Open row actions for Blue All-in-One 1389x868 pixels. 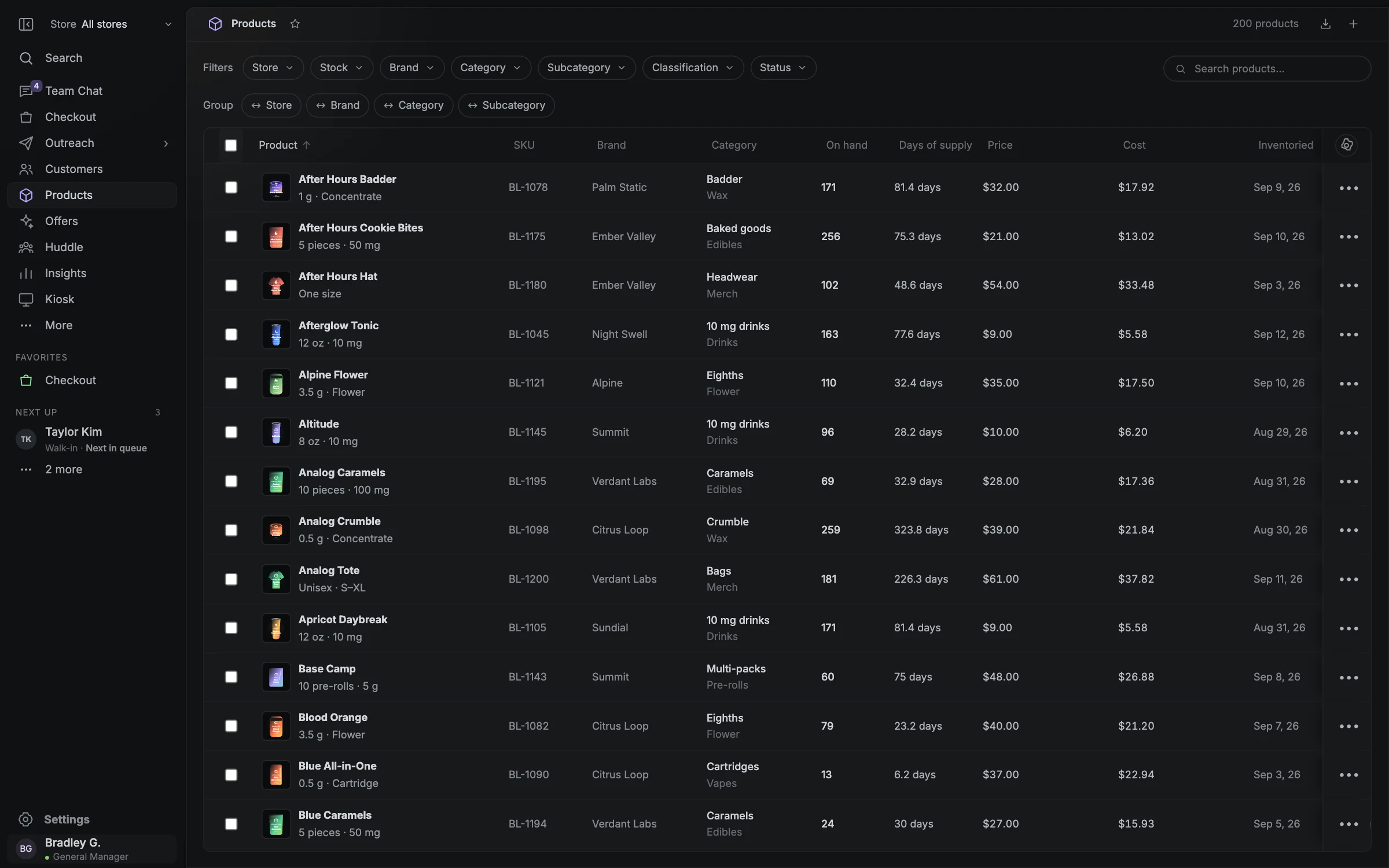pyautogui.click(x=1348, y=775)
